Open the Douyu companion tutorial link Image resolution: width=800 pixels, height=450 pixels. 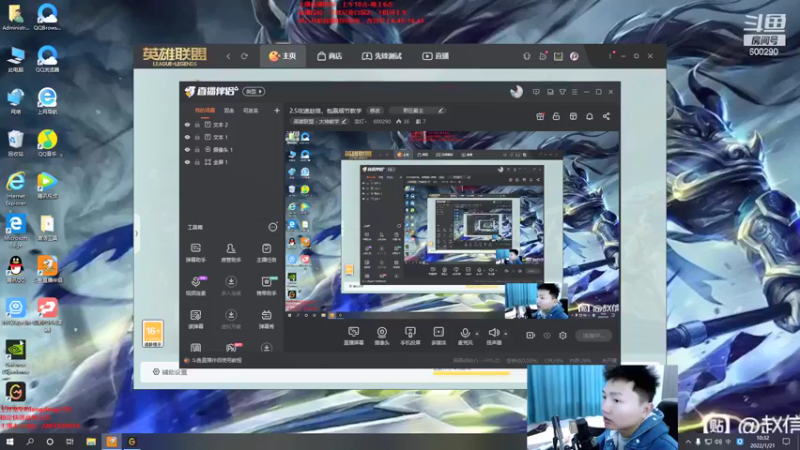(213, 360)
